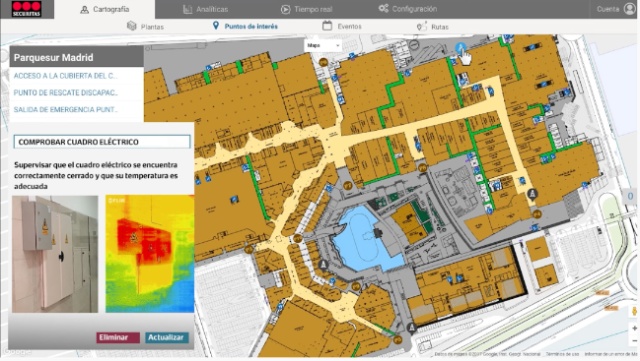Click the blue point-of-interest marker under cursor

460,49
